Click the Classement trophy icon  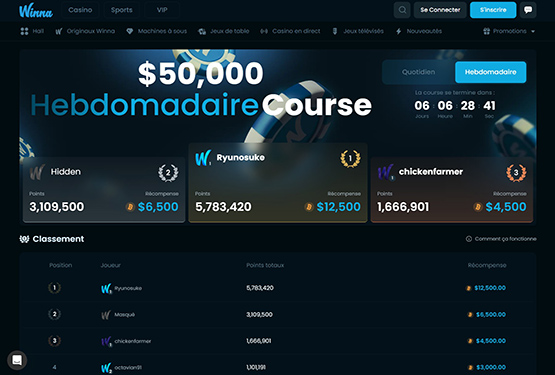24,239
